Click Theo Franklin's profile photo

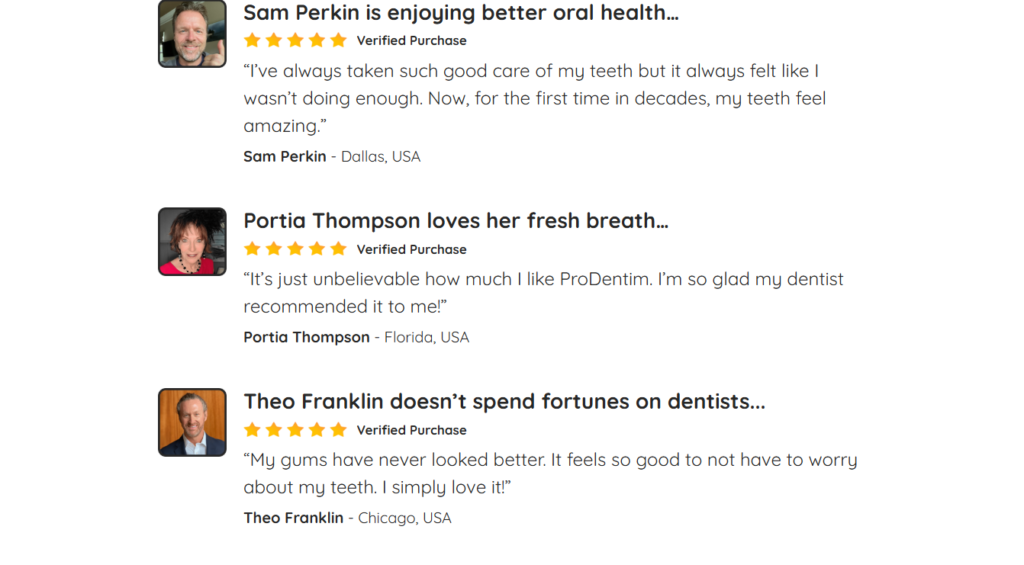pyautogui.click(x=192, y=422)
